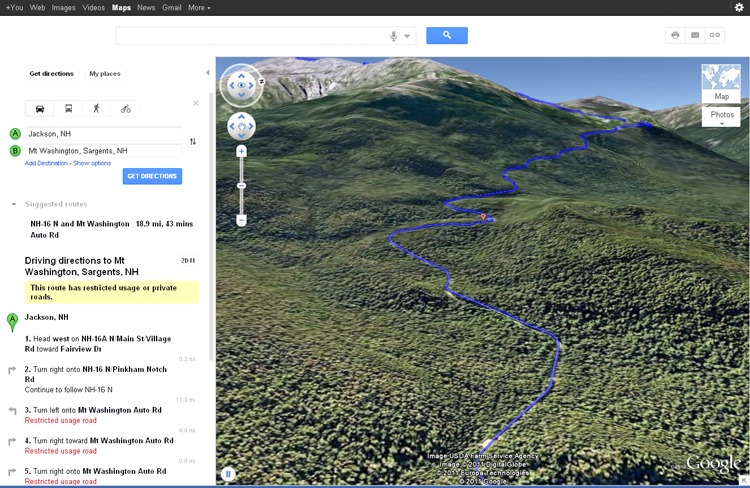Image resolution: width=750 pixels, height=488 pixels.
Task: Pause the 3D route flyover
Action: (x=228, y=474)
